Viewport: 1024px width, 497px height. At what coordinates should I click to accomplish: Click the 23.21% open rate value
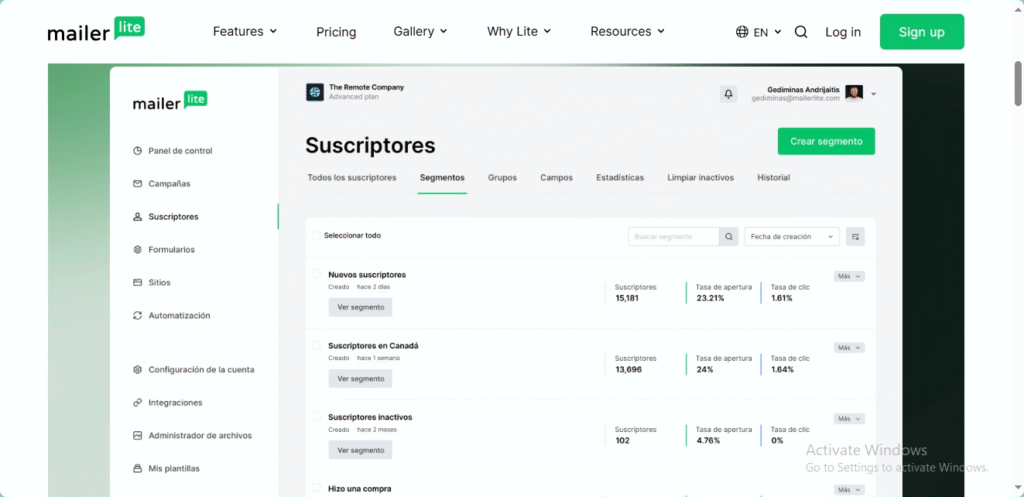point(709,298)
